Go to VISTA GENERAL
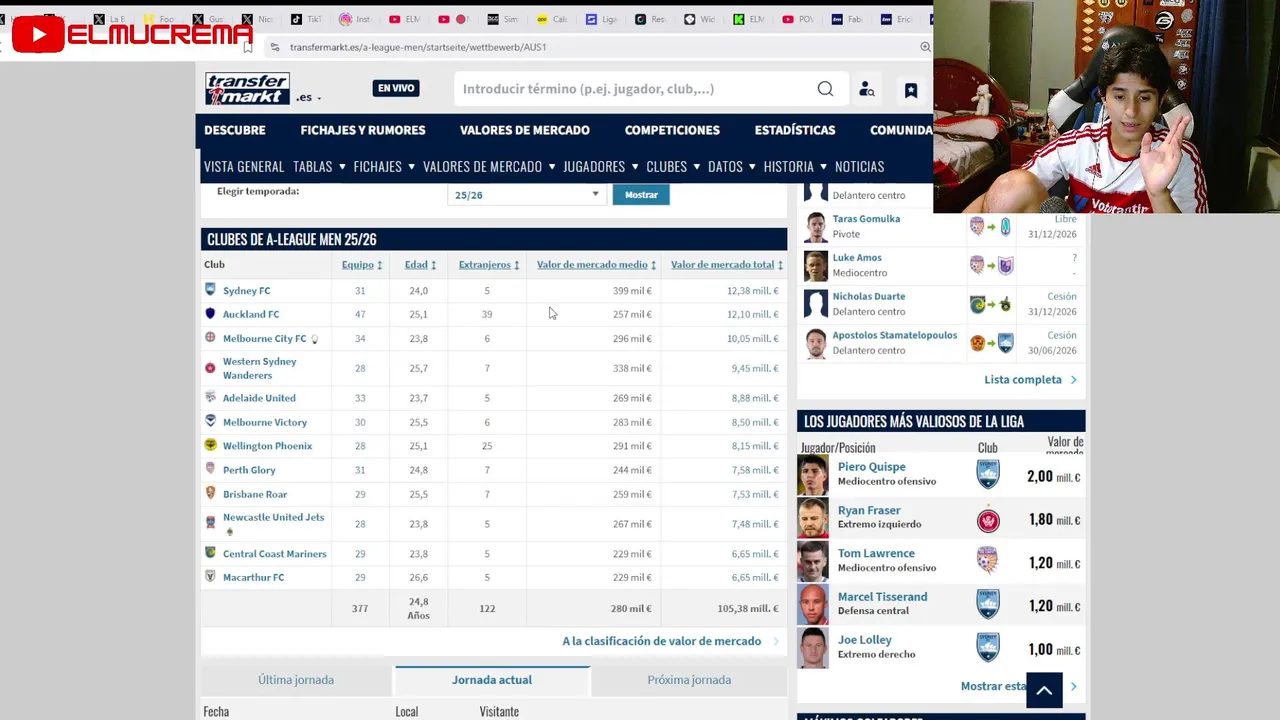1280x720 pixels. 244,166
